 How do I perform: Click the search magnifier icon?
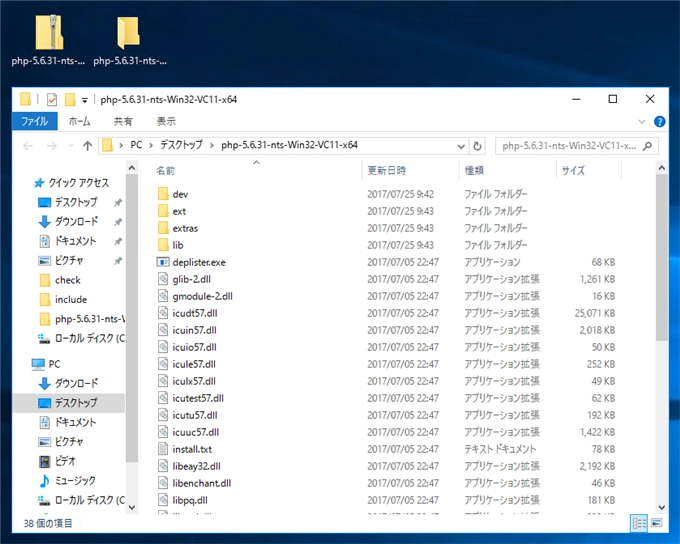click(x=647, y=146)
